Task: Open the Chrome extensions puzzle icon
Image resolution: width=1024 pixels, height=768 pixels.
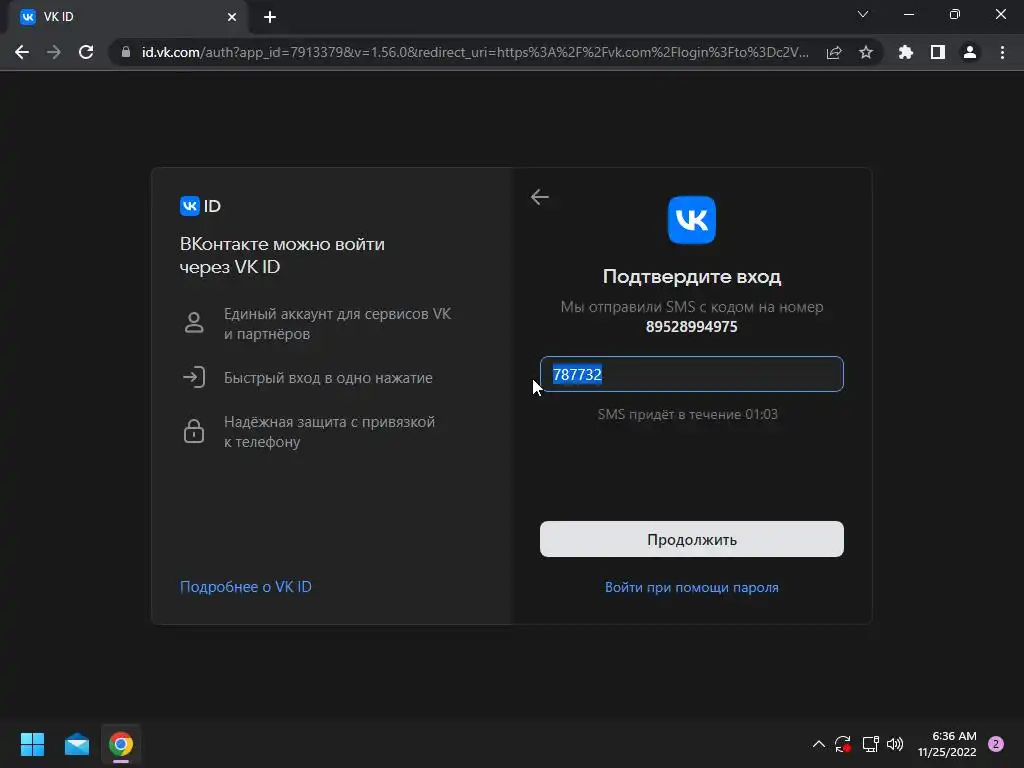Action: click(906, 52)
